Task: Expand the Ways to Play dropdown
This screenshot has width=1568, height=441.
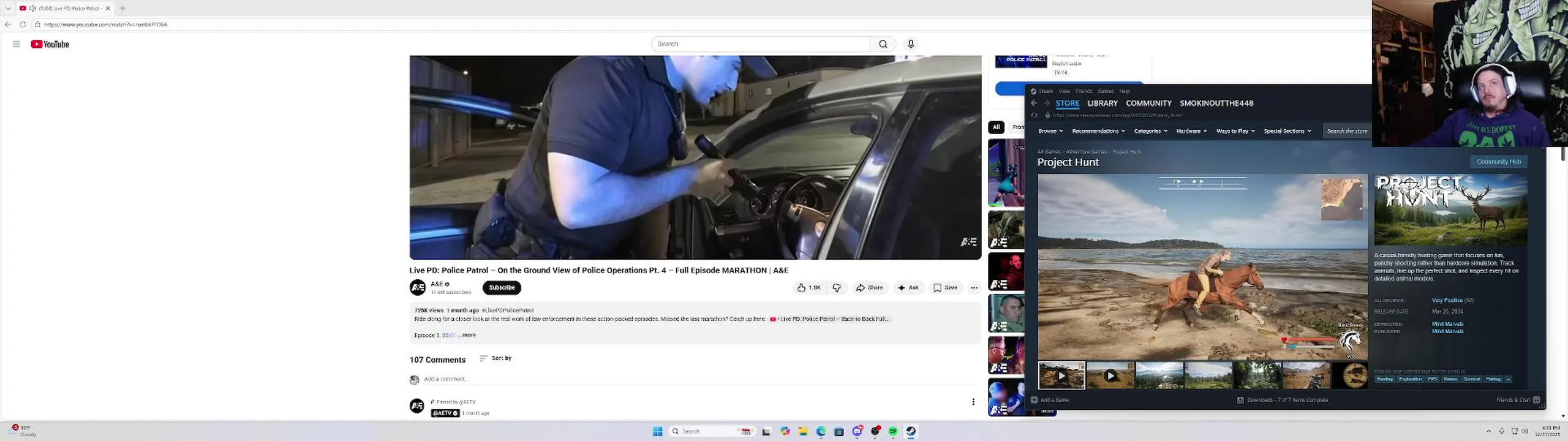Action: point(1235,131)
